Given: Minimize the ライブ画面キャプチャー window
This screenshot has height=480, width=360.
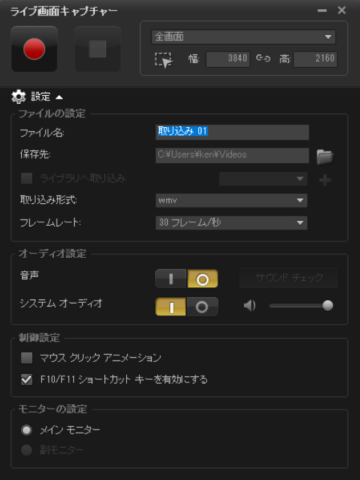Looking at the screenshot, I should (x=322, y=11).
